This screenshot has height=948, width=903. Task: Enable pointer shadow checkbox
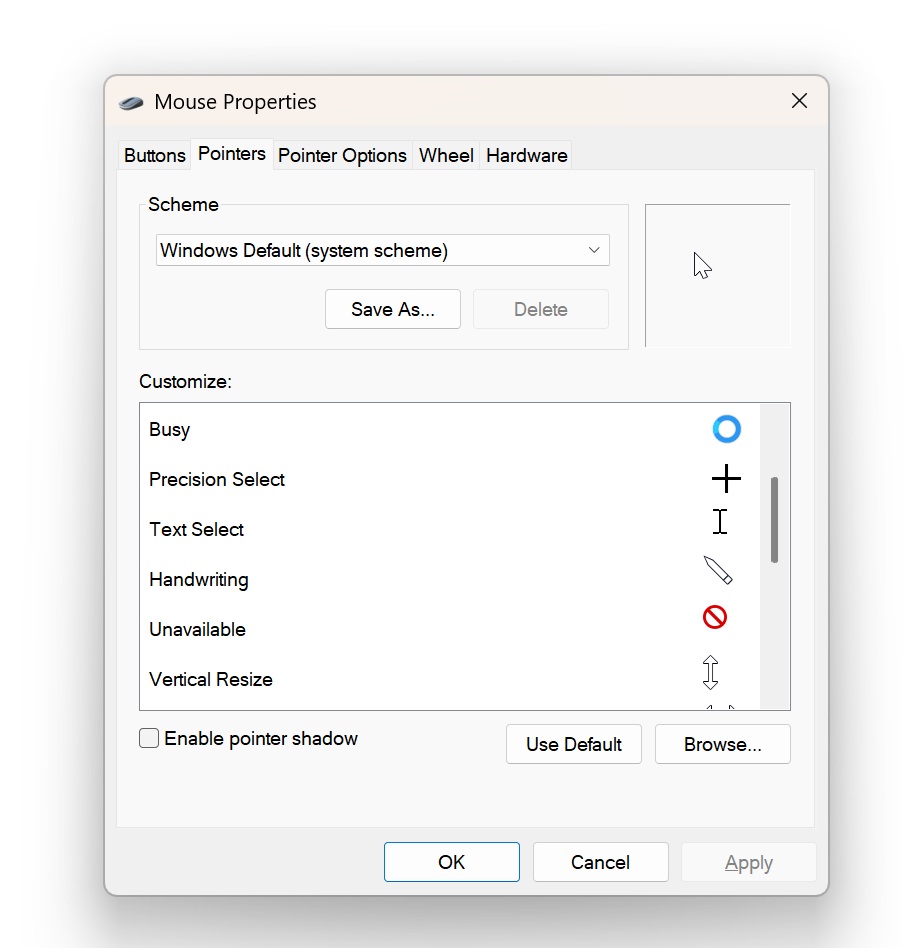(x=149, y=738)
